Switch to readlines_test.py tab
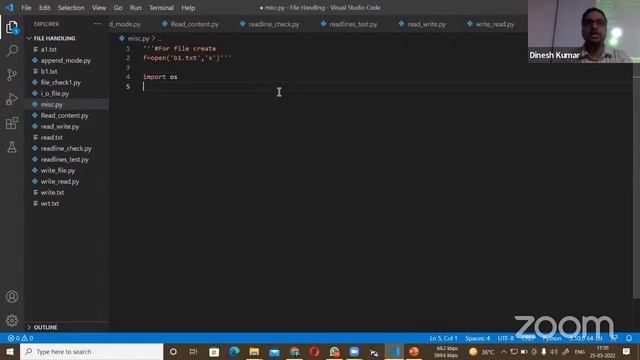Image resolution: width=640 pixels, height=360 pixels. tap(349, 24)
